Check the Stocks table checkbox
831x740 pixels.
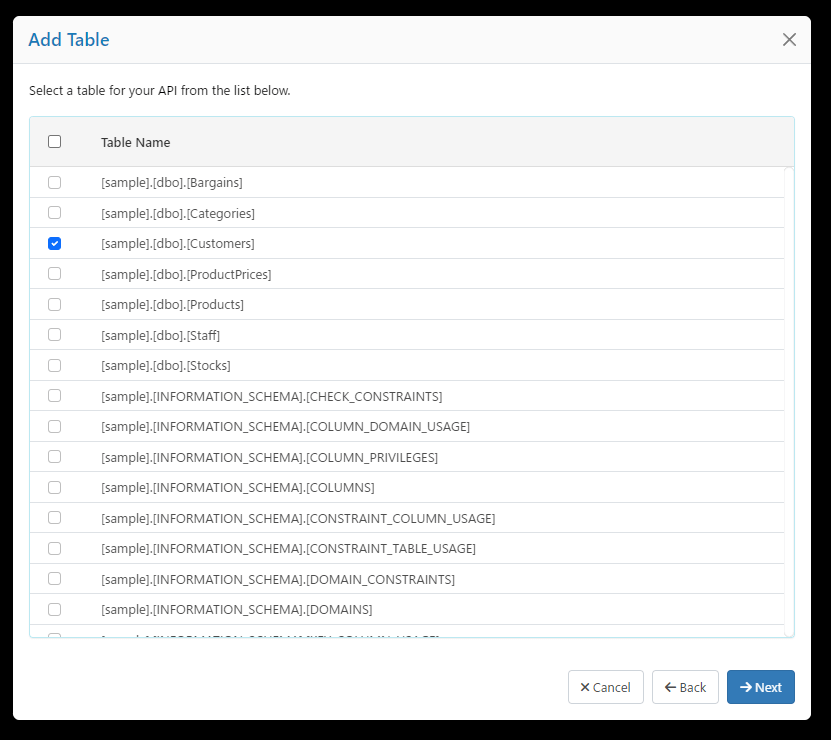click(55, 365)
